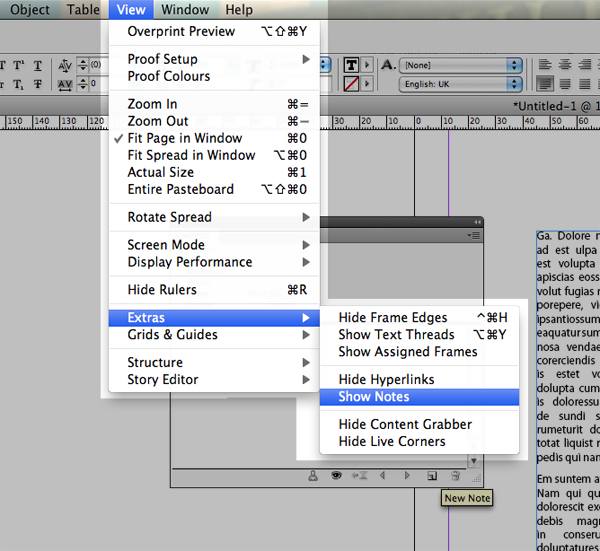The width and height of the screenshot is (600, 551).
Task: Click the Notes panel scroll down arrow
Action: pyautogui.click(x=474, y=461)
